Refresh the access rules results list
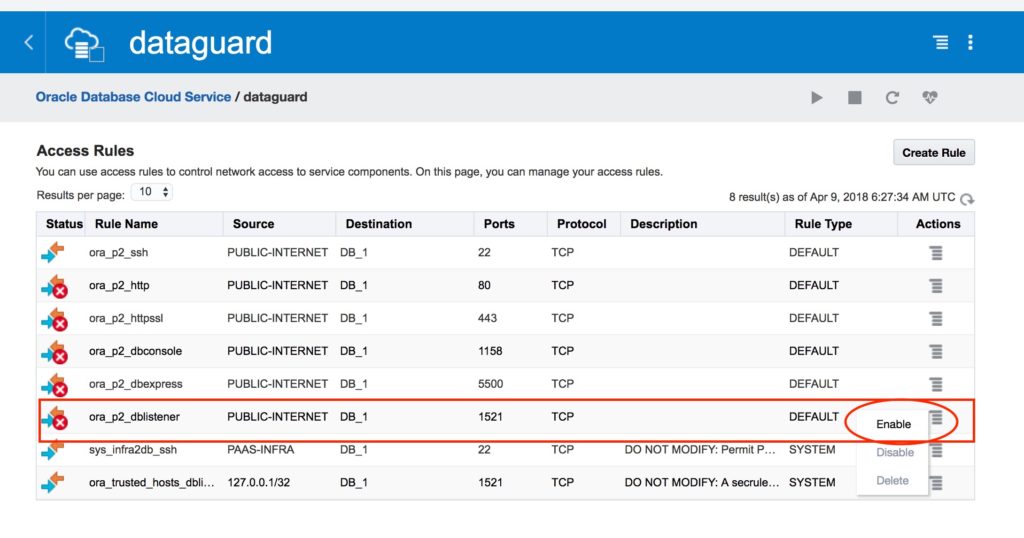 (967, 199)
